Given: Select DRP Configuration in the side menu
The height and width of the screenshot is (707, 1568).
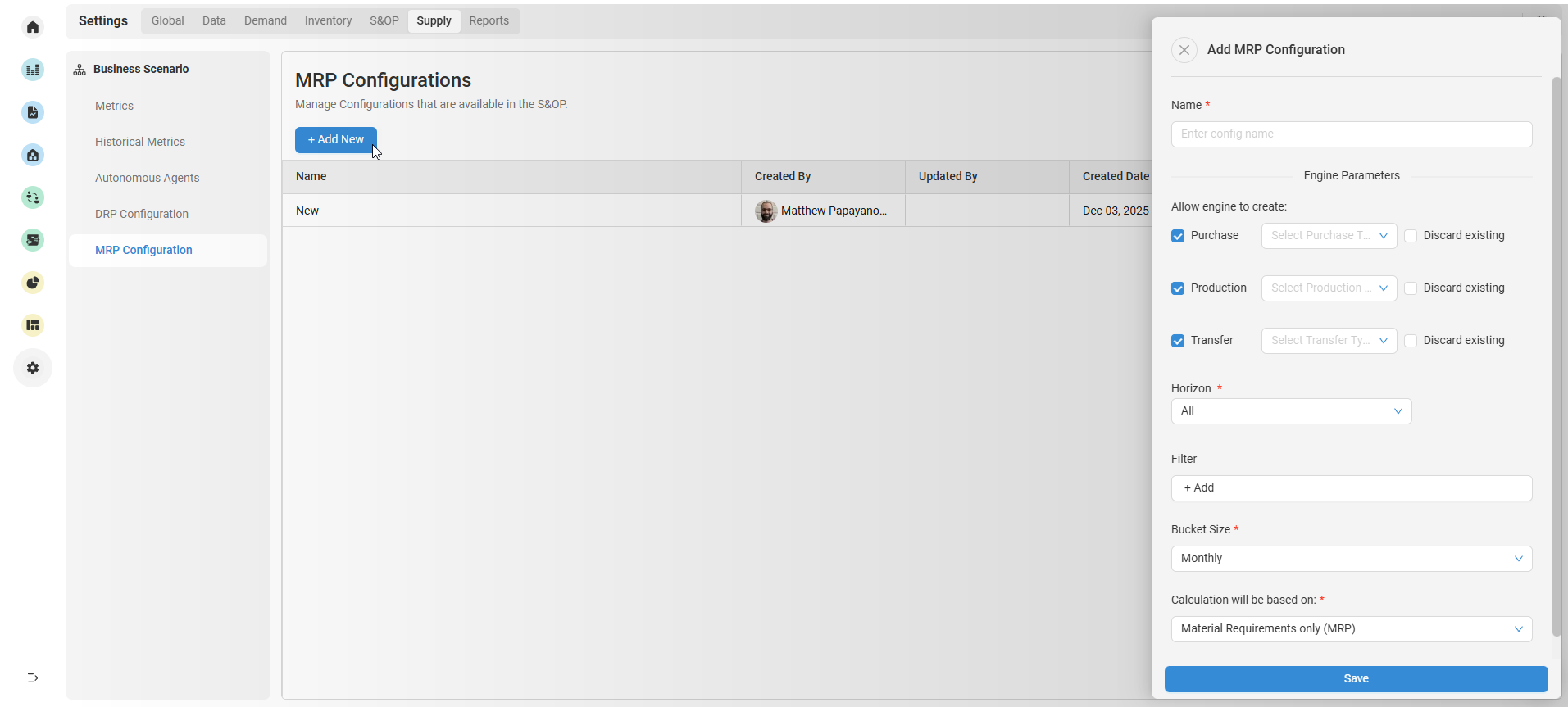Looking at the screenshot, I should tap(142, 214).
